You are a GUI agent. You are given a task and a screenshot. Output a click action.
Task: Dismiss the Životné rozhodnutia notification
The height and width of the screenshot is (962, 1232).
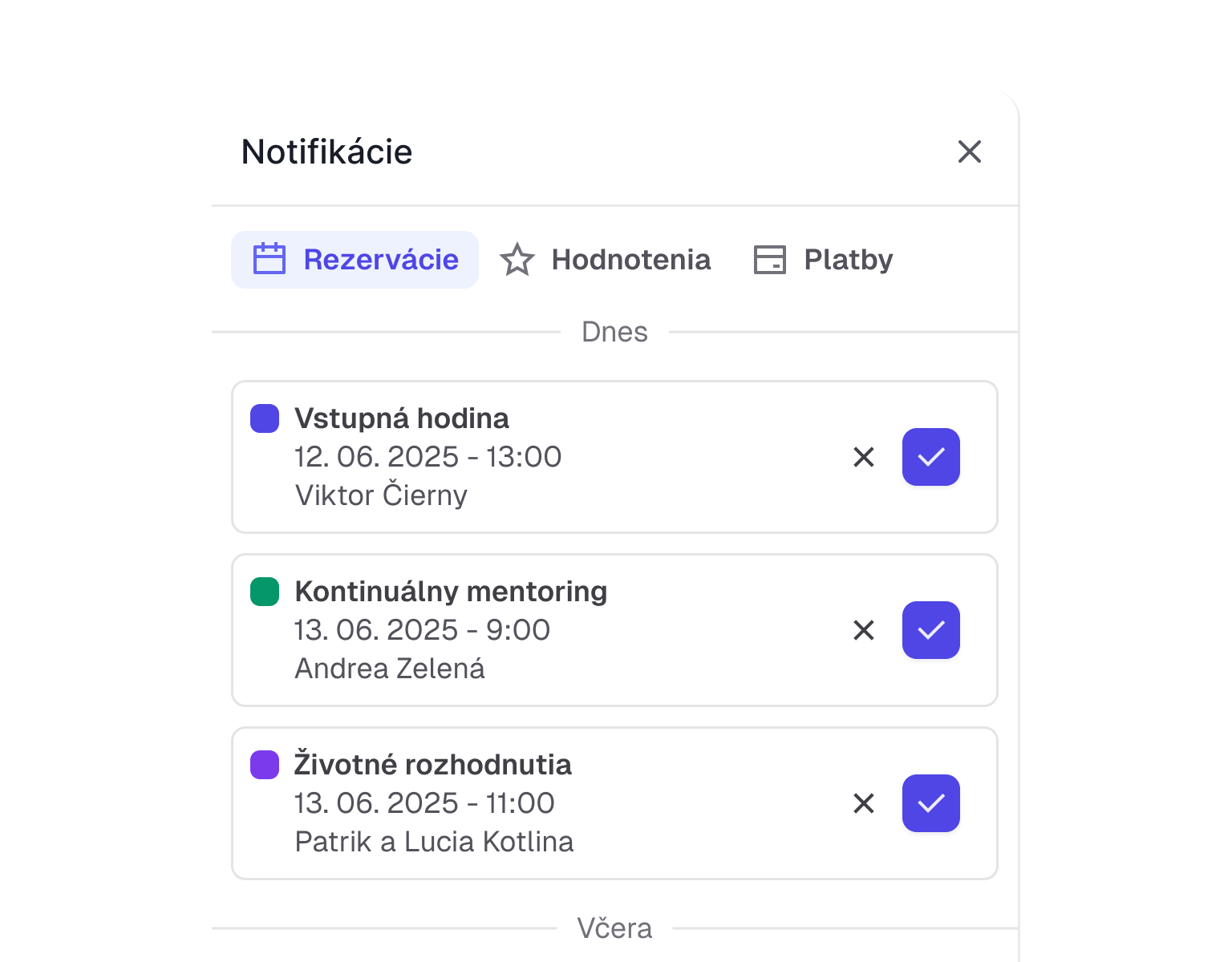863,803
